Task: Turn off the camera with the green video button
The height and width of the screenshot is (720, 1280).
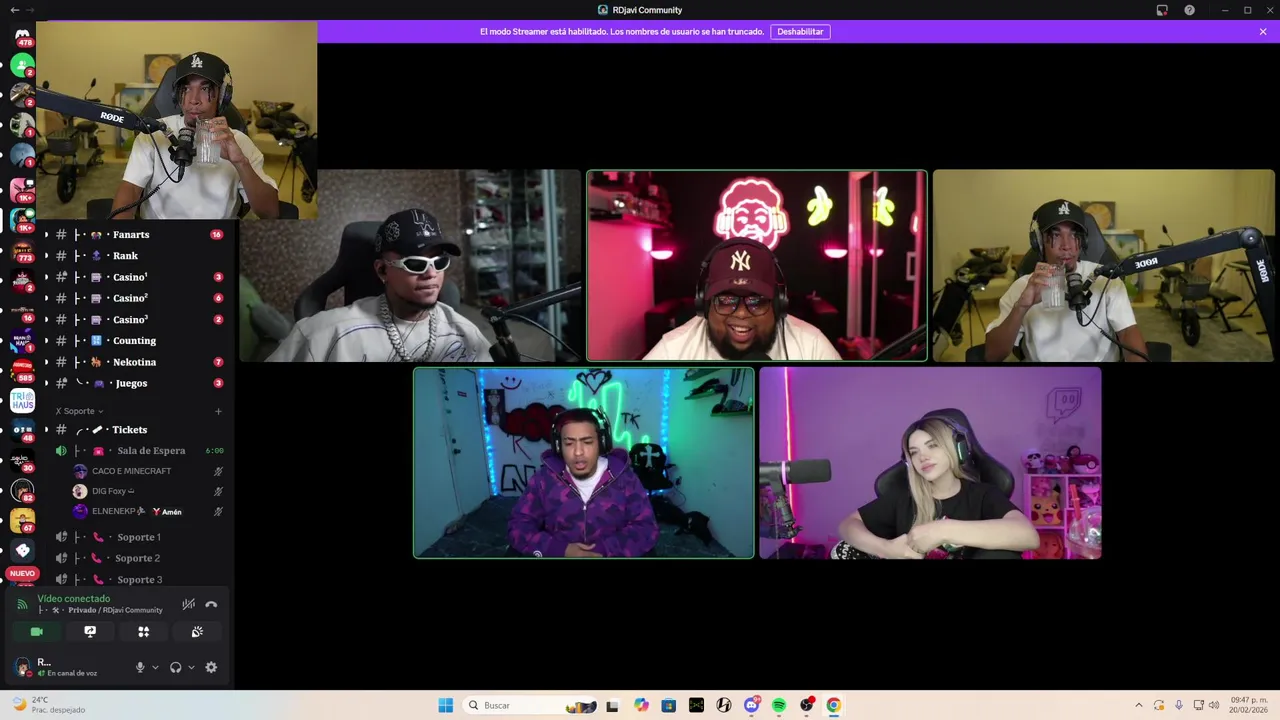Action: (37, 632)
